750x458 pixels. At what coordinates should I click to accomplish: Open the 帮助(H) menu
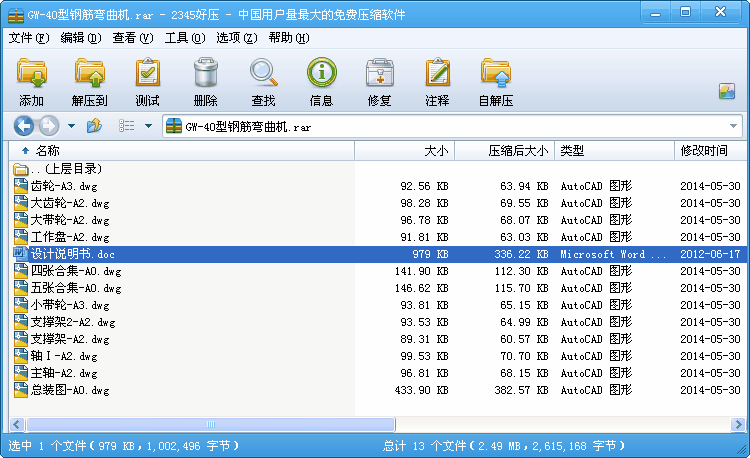[288, 38]
